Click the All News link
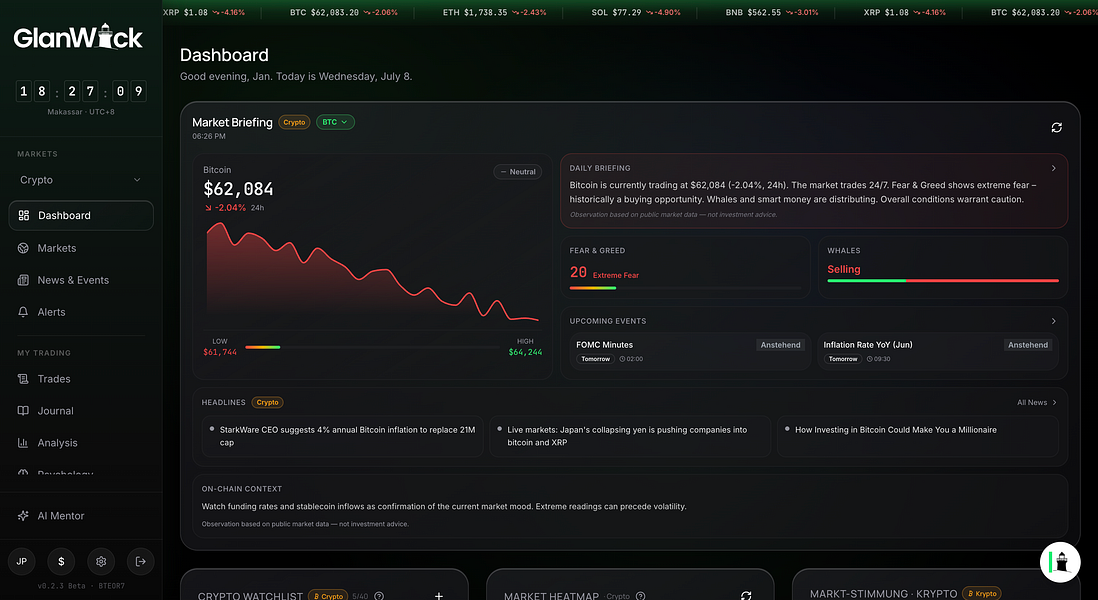Screen dimensions: 1098x600 click(1037, 403)
